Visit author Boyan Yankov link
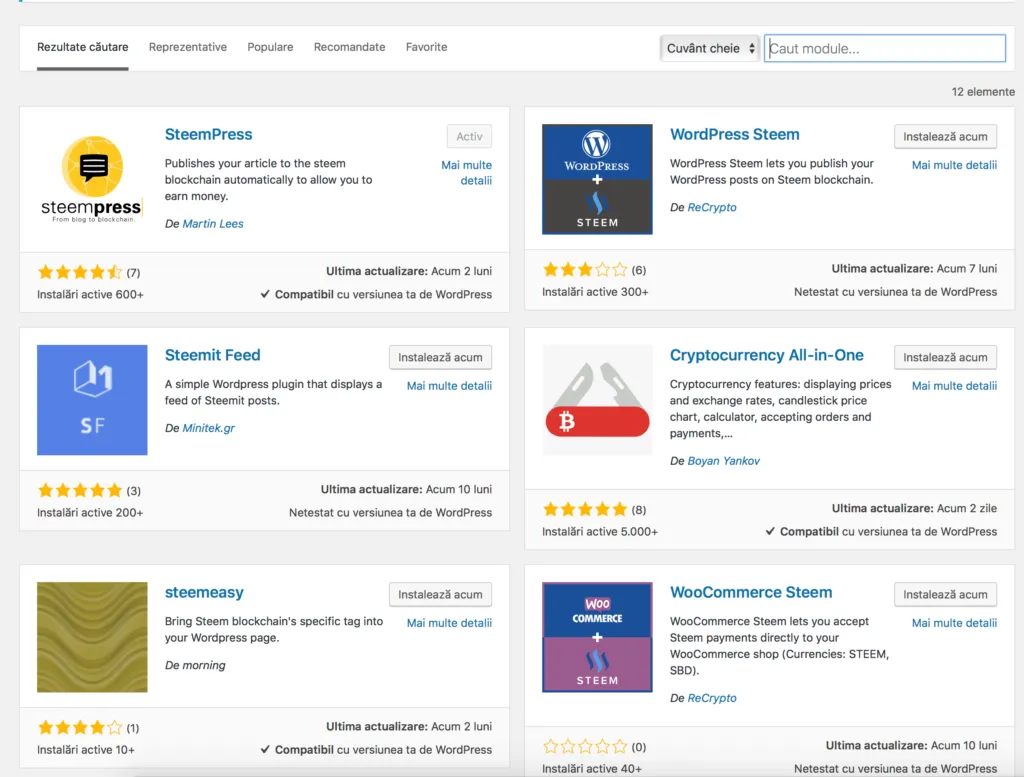This screenshot has height=777, width=1024. point(724,460)
